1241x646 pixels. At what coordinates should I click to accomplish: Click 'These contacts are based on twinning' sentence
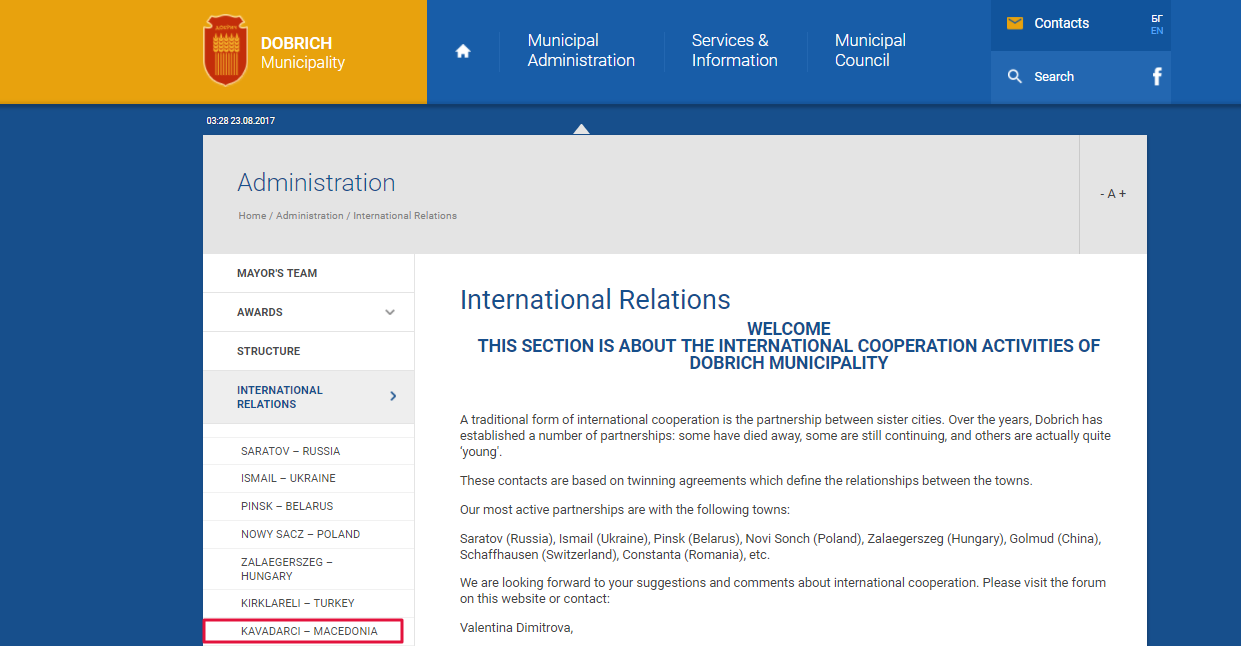coord(746,481)
